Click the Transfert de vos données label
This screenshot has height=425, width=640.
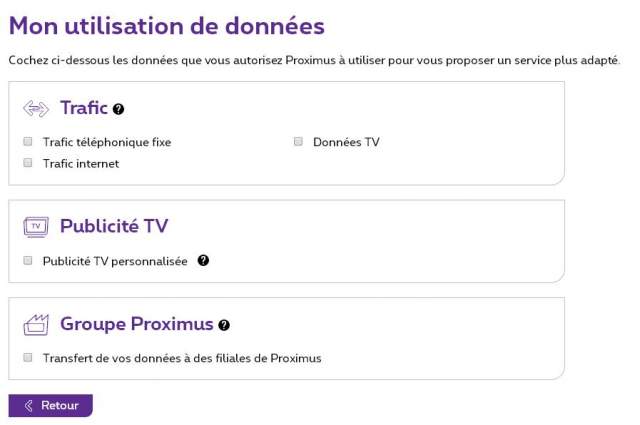click(x=182, y=357)
